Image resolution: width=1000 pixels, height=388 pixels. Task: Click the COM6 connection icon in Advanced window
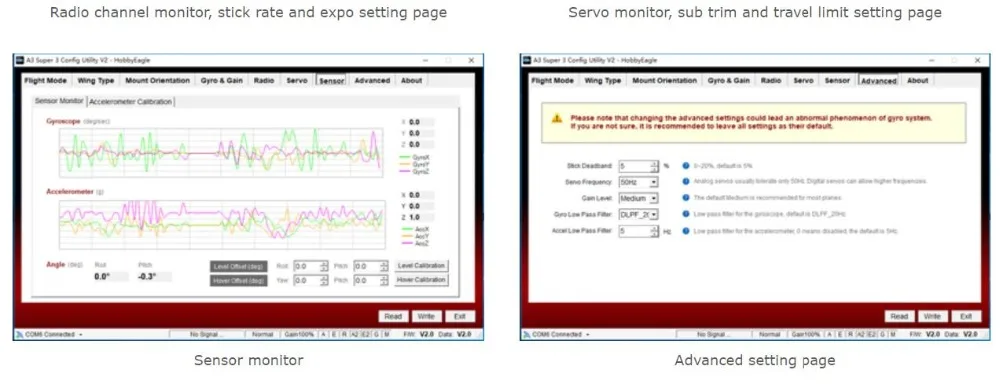tap(526, 334)
